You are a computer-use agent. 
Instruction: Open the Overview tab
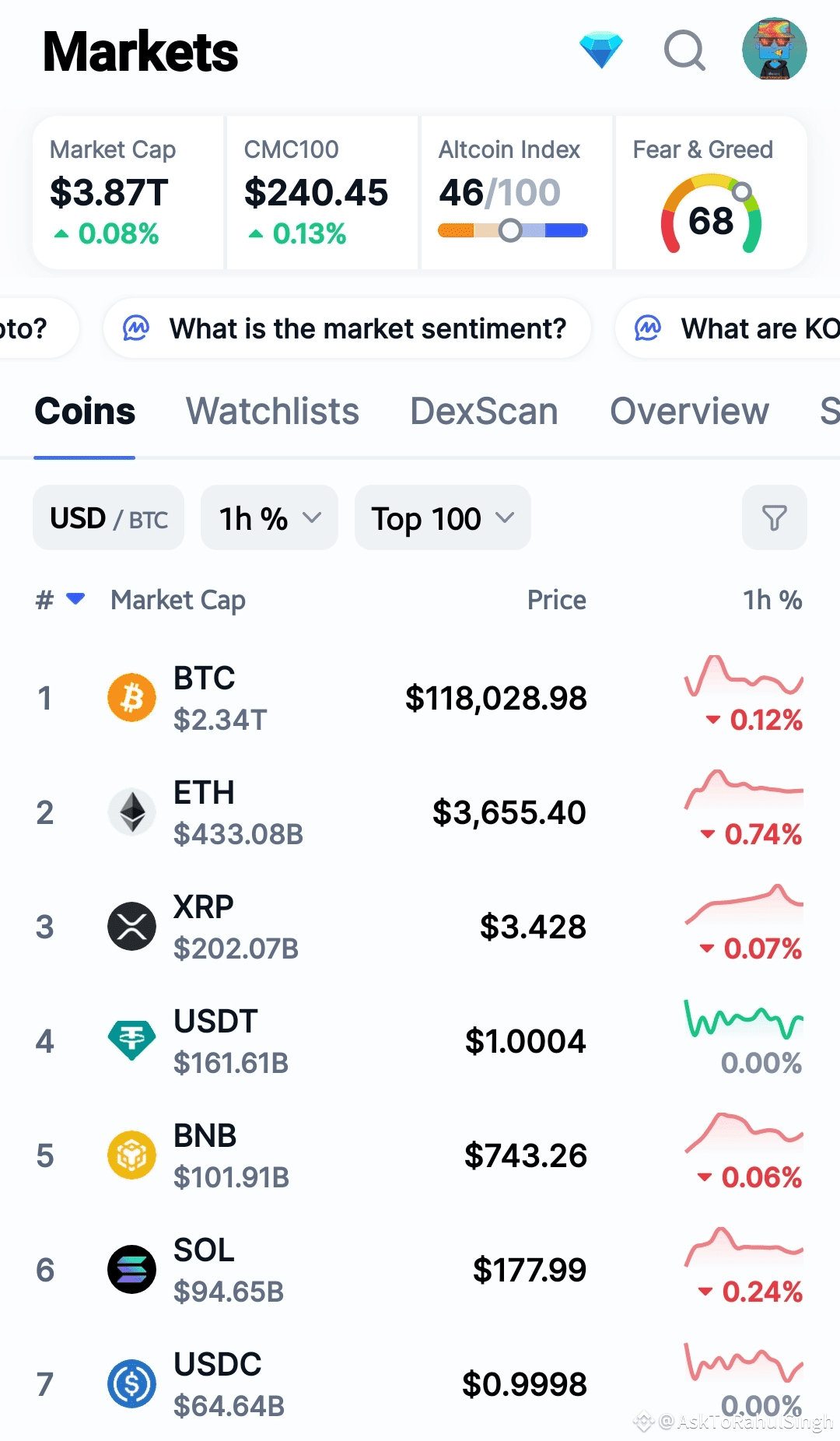tap(689, 411)
